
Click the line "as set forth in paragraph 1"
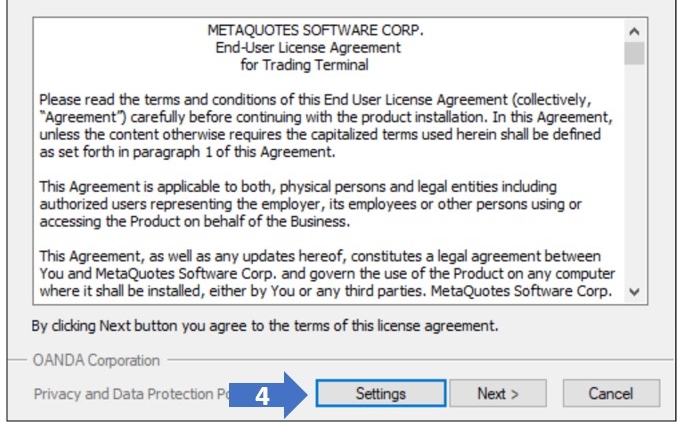(185, 152)
